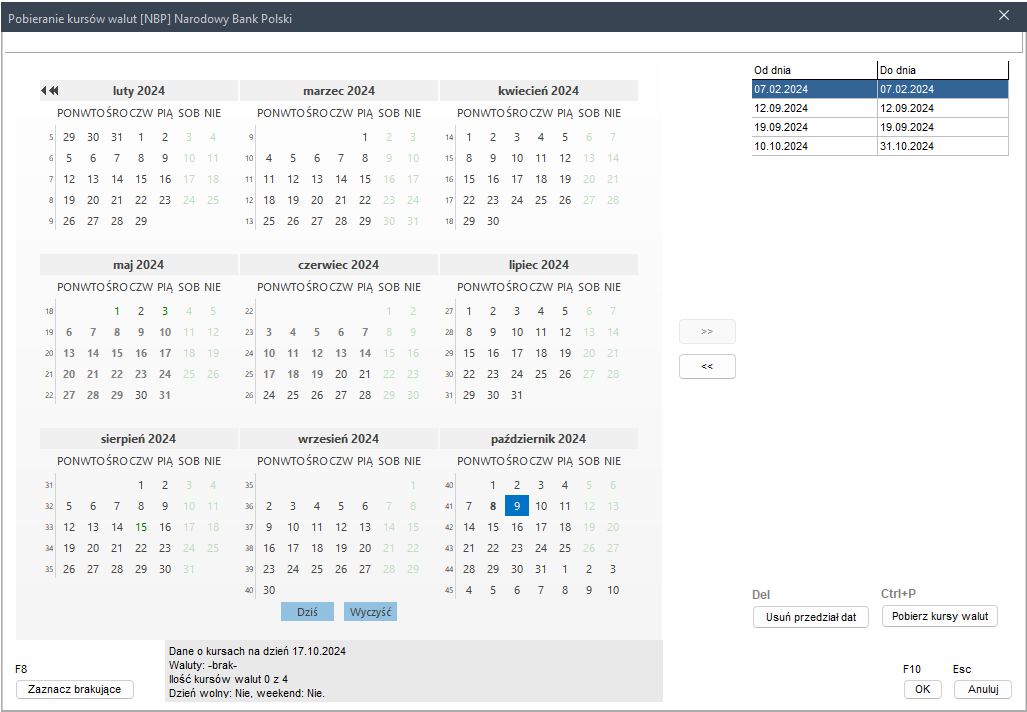Select the 07.02.2024 row in Od dnia column

pyautogui.click(x=814, y=89)
